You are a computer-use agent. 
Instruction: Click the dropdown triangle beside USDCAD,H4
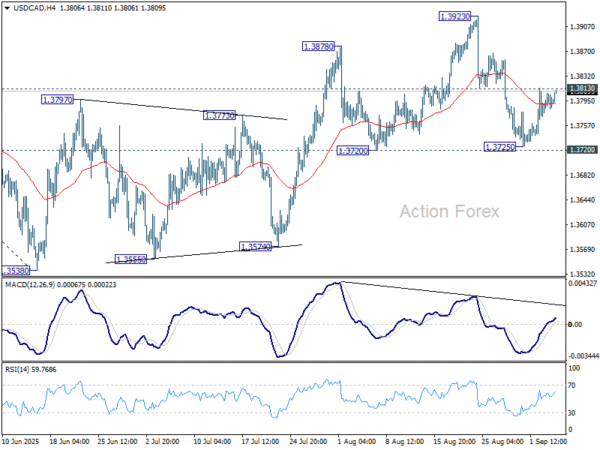[x=7, y=8]
